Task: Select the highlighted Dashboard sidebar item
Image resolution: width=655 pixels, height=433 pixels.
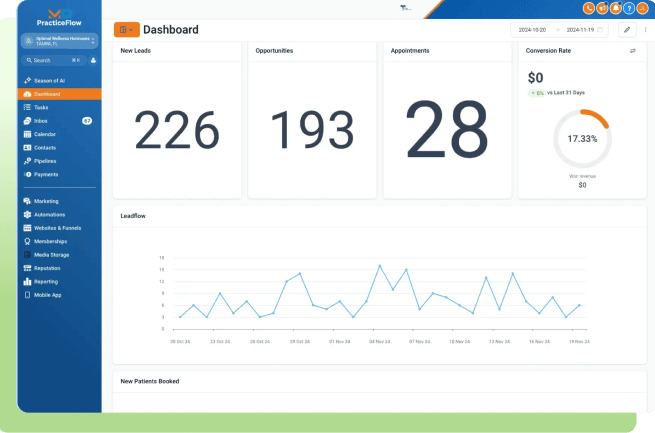Action: click(x=59, y=94)
